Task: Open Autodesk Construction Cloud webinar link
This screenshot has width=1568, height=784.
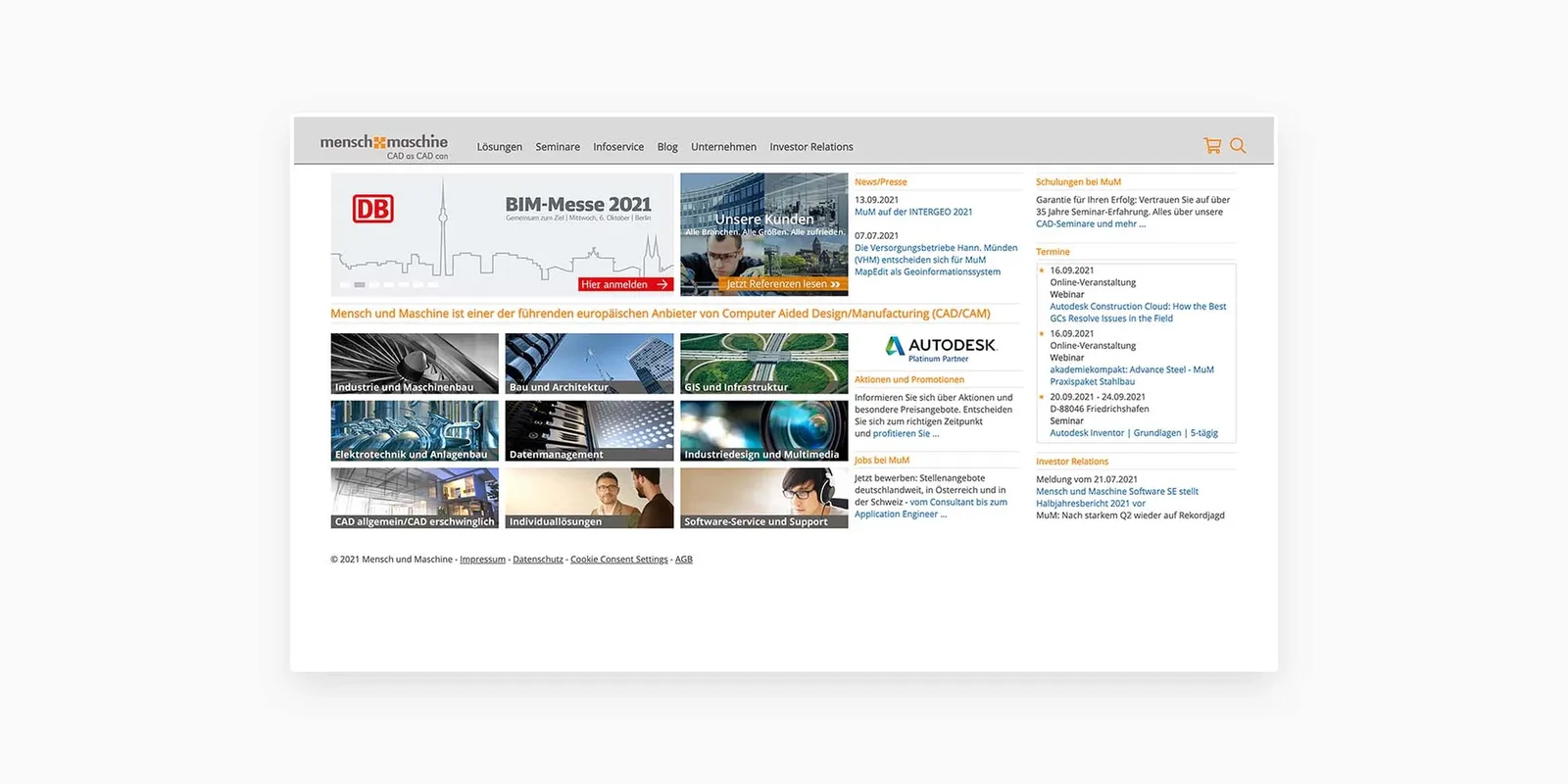Action: pyautogui.click(x=1138, y=313)
